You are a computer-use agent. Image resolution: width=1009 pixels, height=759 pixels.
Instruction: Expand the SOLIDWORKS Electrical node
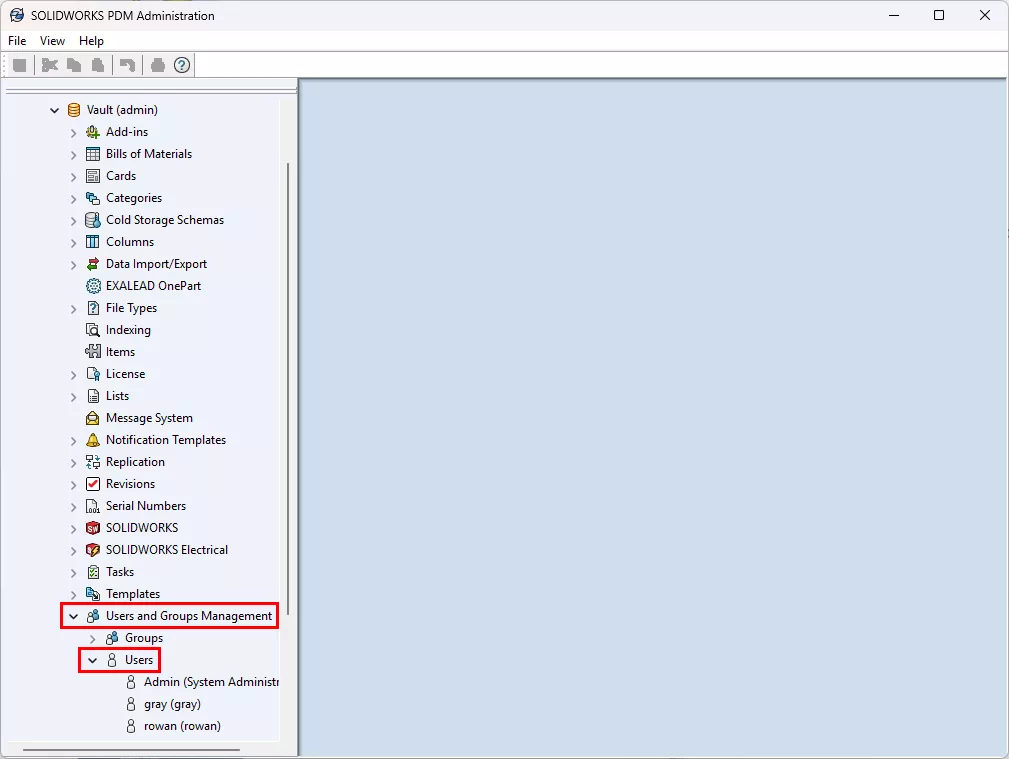click(73, 550)
